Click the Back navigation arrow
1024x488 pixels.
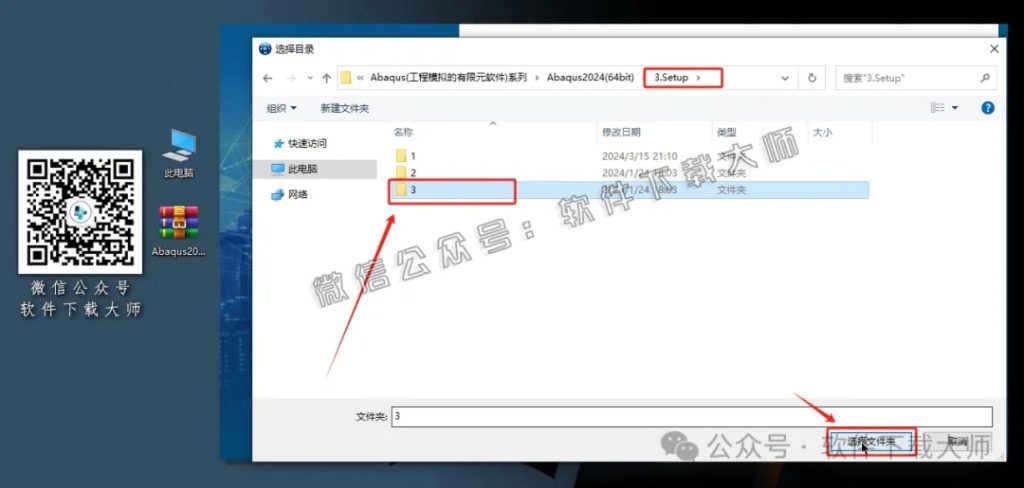tap(267, 78)
